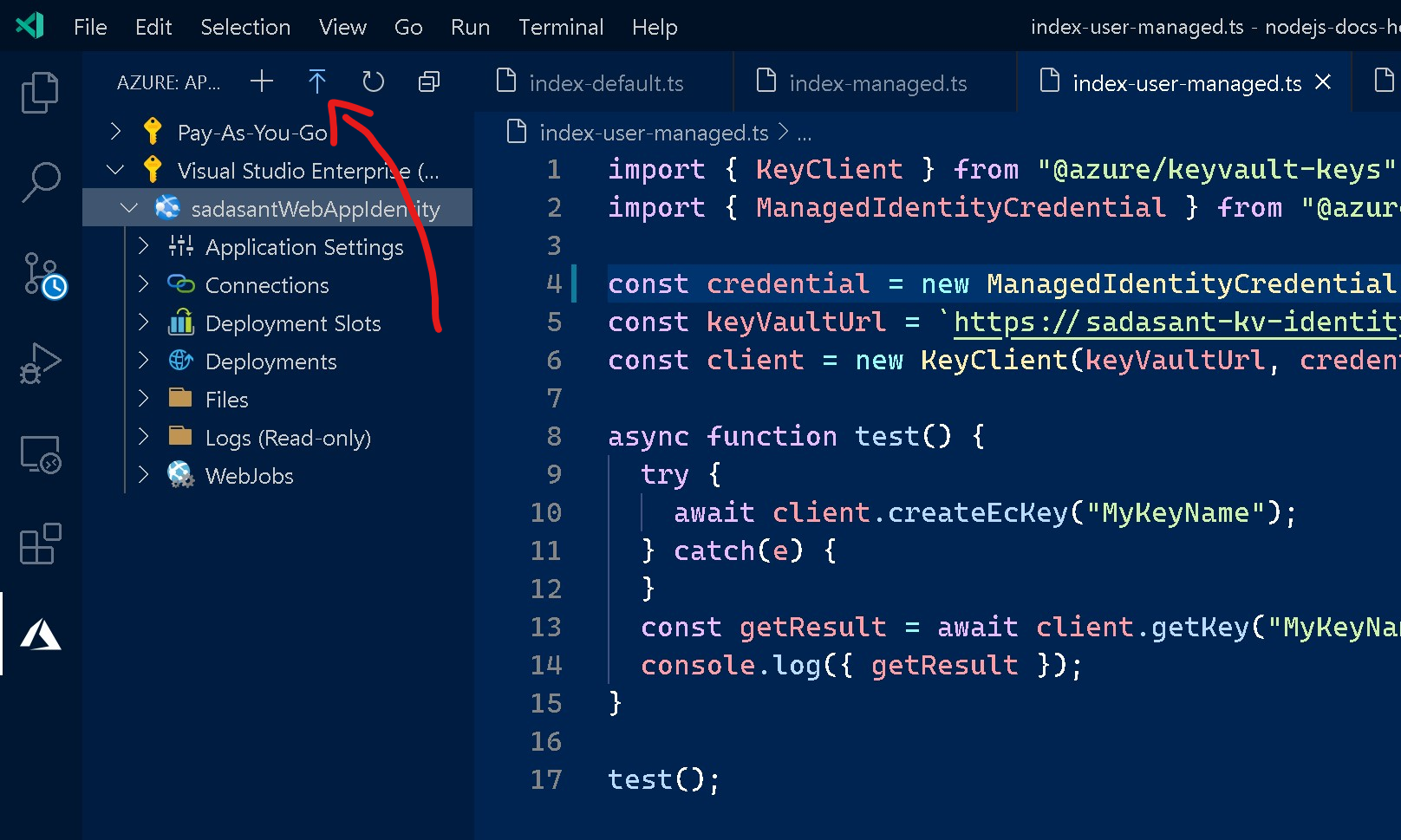Screen dimensions: 1401x840
Task: Switch to the index-default.ts tab
Action: [x=603, y=82]
